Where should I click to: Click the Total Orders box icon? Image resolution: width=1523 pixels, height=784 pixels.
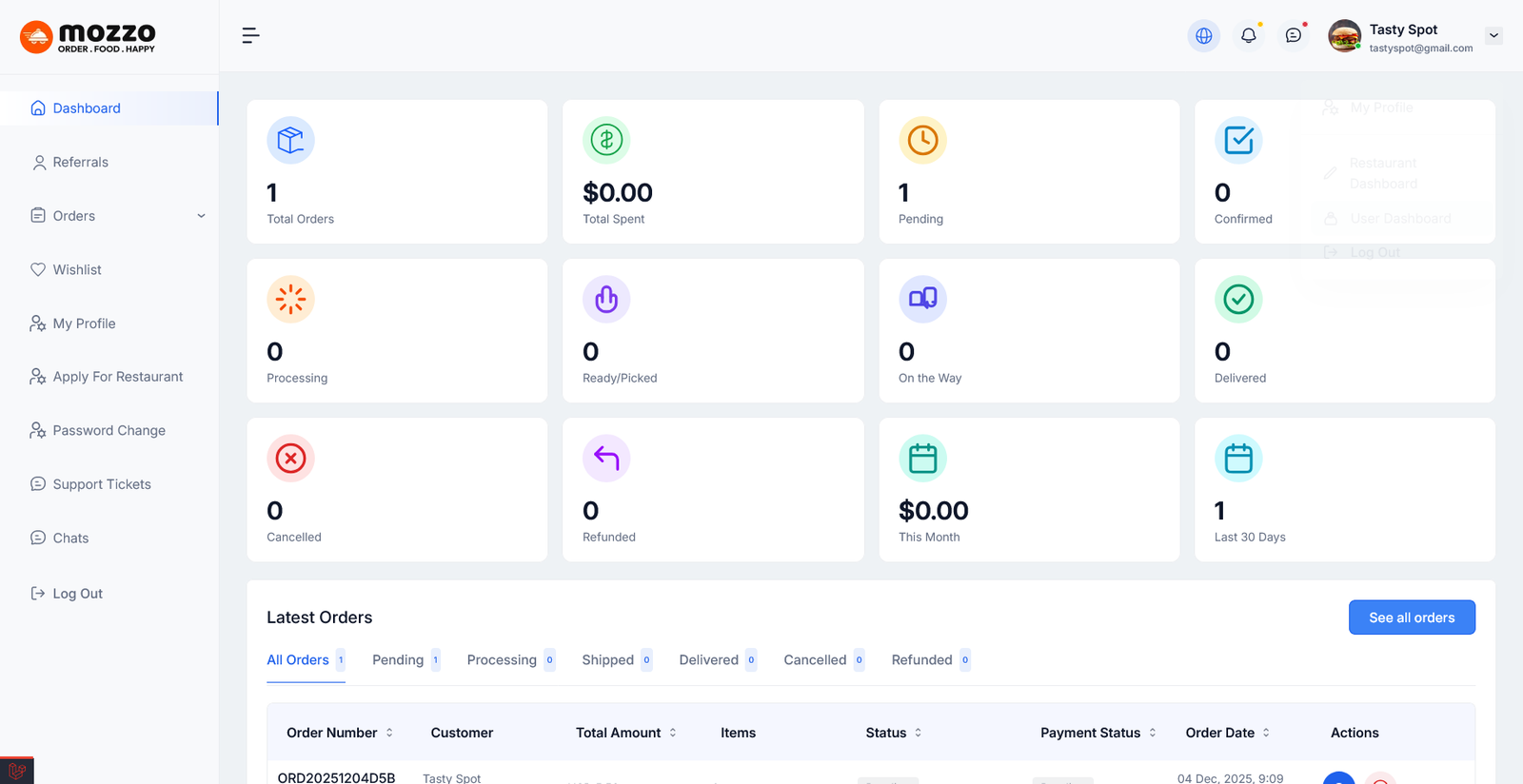290,141
